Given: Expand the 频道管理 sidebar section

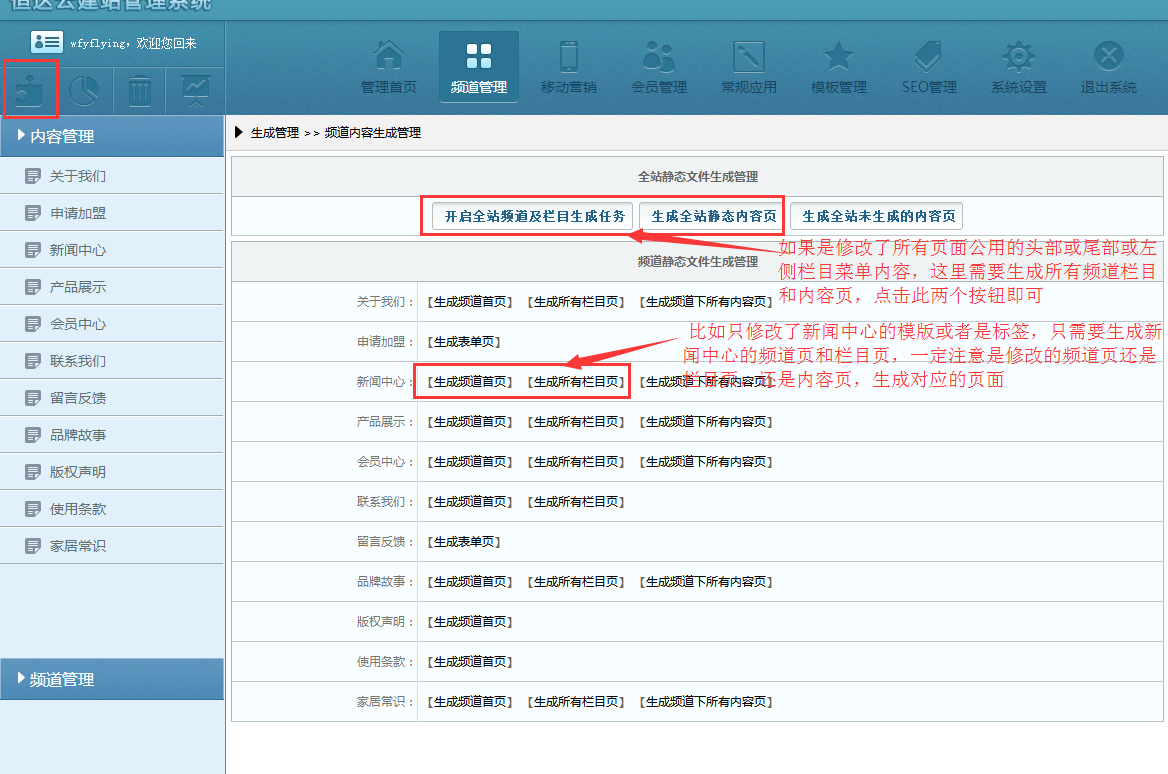Looking at the screenshot, I should point(112,679).
